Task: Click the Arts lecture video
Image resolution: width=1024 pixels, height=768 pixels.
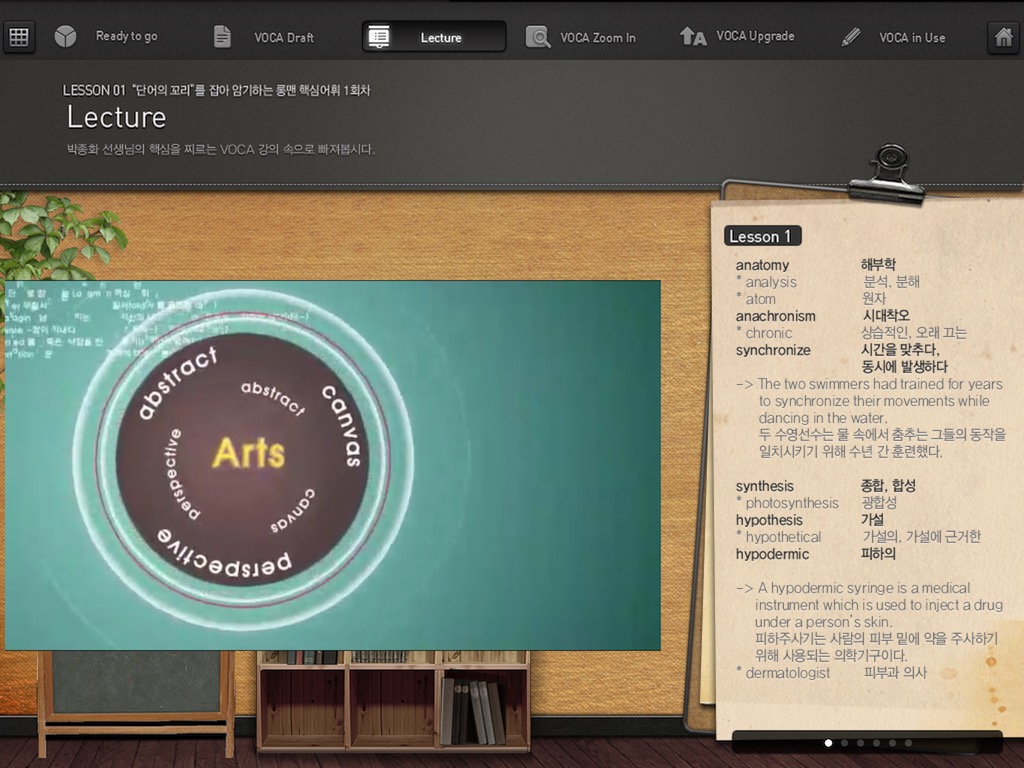Action: coord(333,466)
